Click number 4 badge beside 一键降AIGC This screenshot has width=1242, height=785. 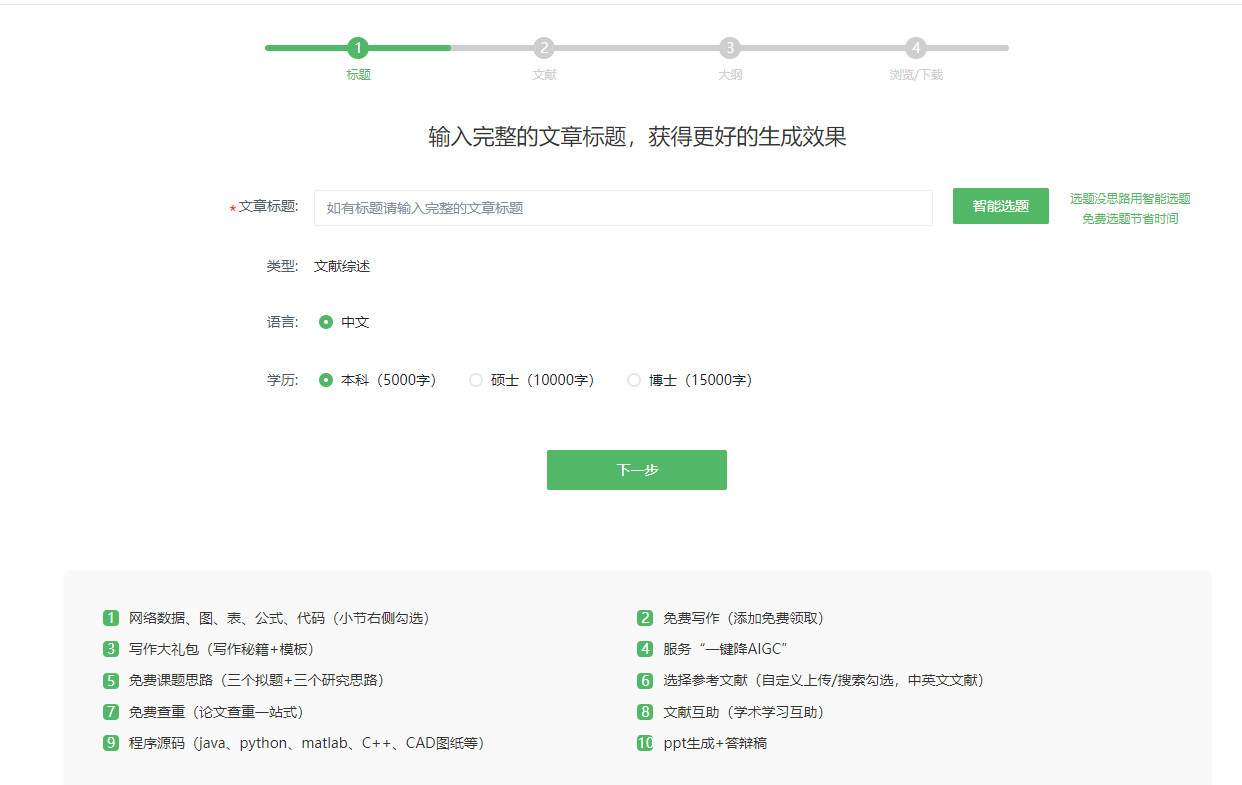pos(645,649)
